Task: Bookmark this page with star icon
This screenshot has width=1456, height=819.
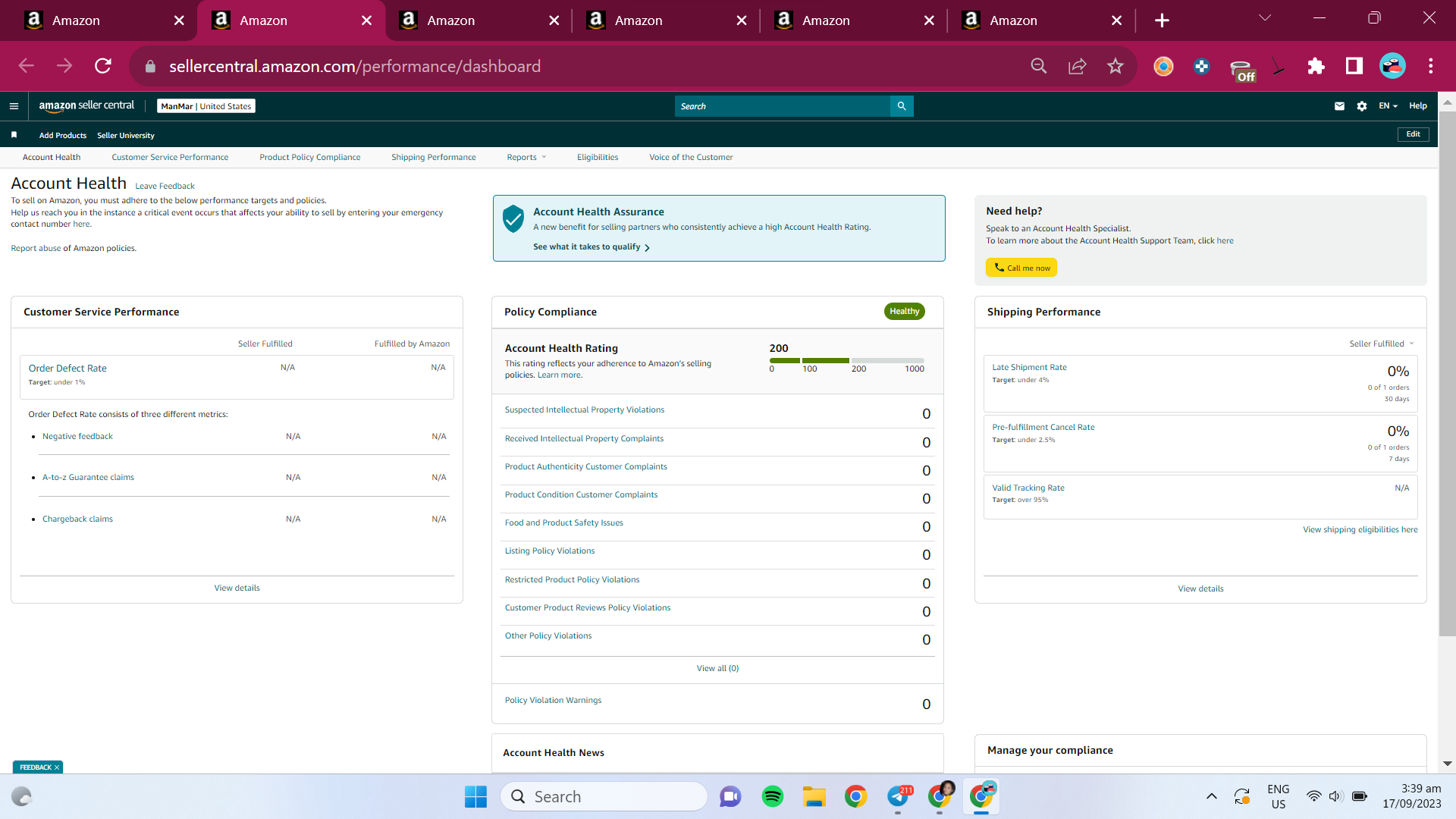Action: point(1116,66)
